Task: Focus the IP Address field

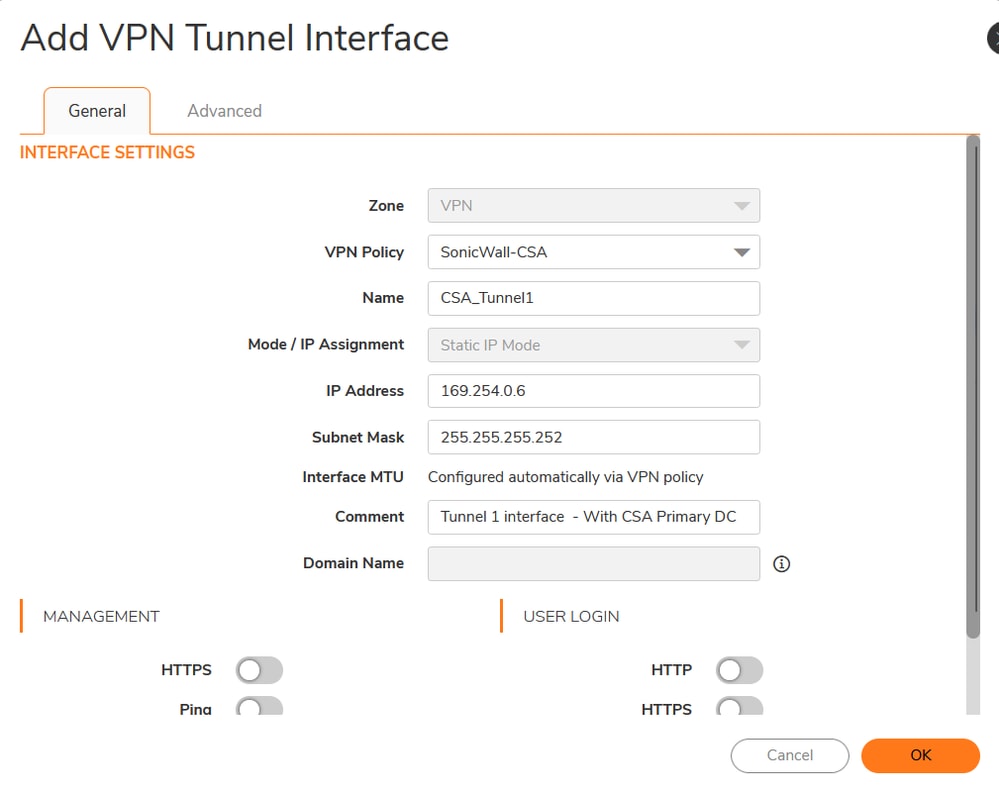Action: (593, 391)
